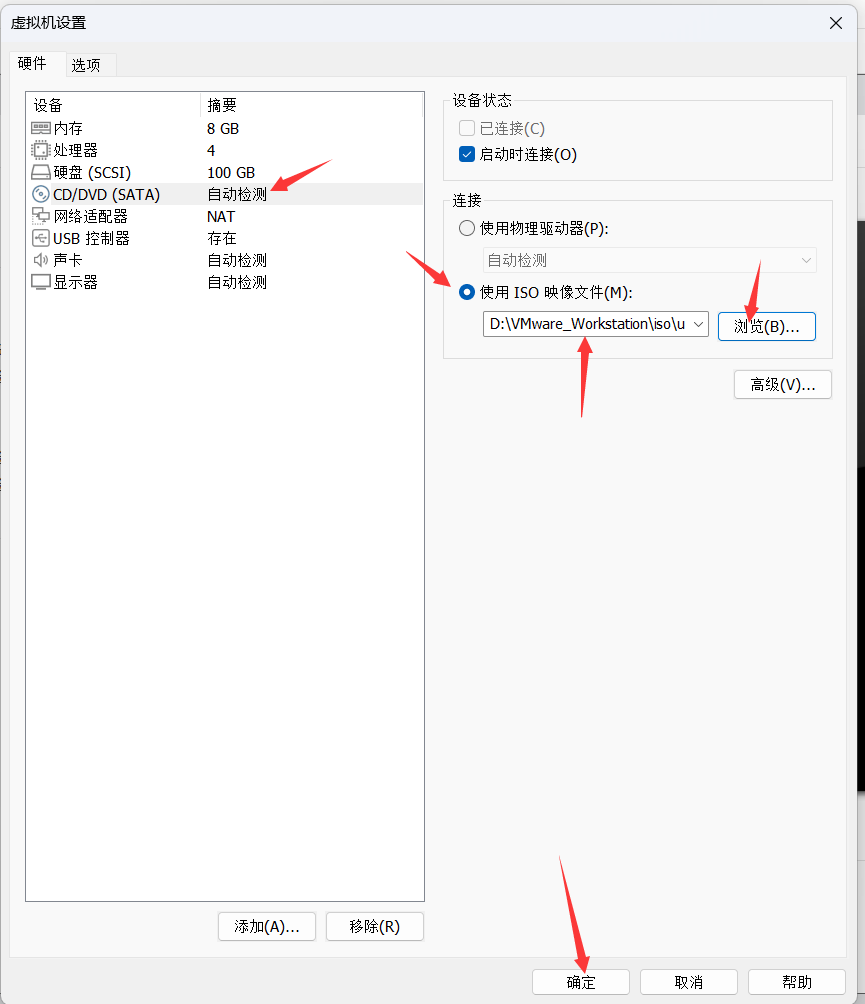This screenshot has height=1004, width=865.
Task: Click the display monitor icon
Action: click(x=40, y=282)
